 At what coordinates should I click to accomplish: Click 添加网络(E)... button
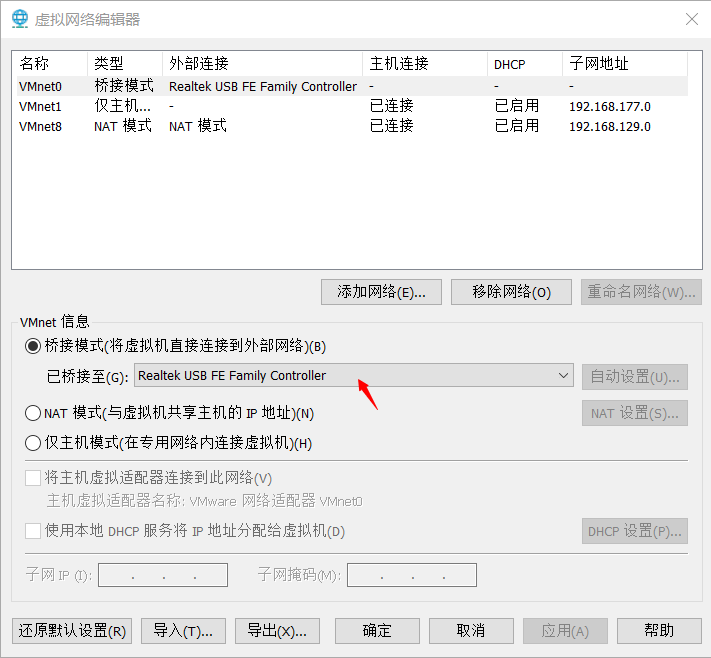(381, 292)
